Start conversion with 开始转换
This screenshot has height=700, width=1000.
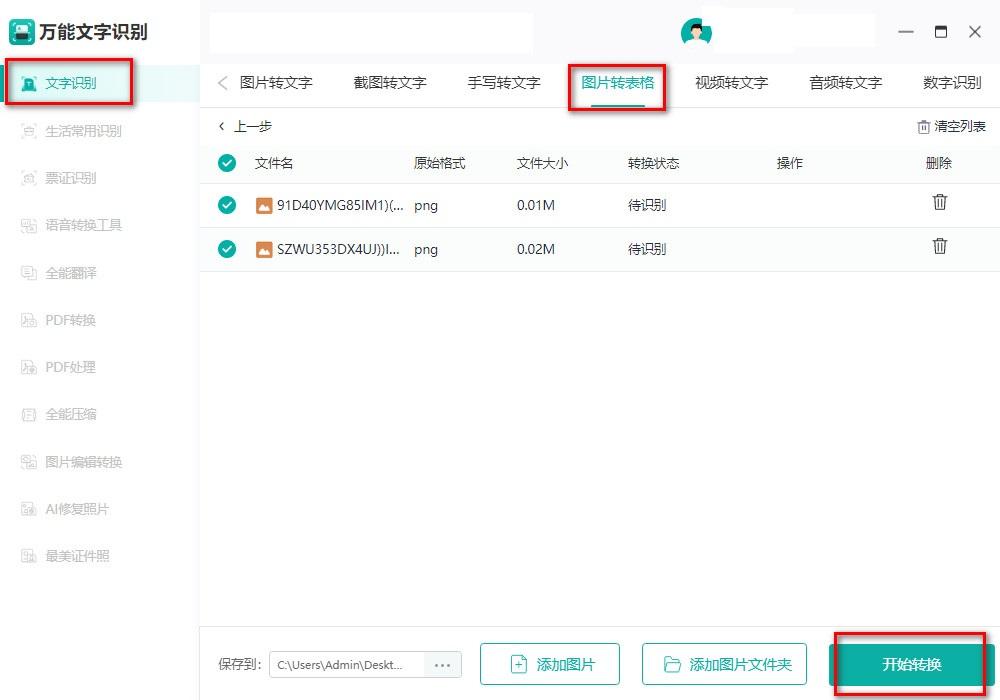coord(911,664)
